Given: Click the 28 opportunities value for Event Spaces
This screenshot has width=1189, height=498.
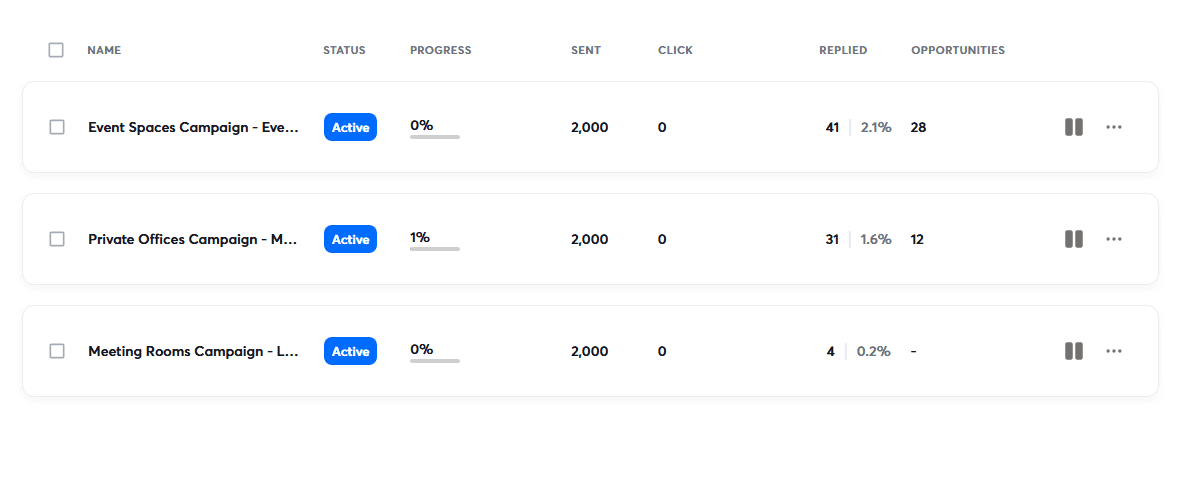Looking at the screenshot, I should tap(918, 127).
